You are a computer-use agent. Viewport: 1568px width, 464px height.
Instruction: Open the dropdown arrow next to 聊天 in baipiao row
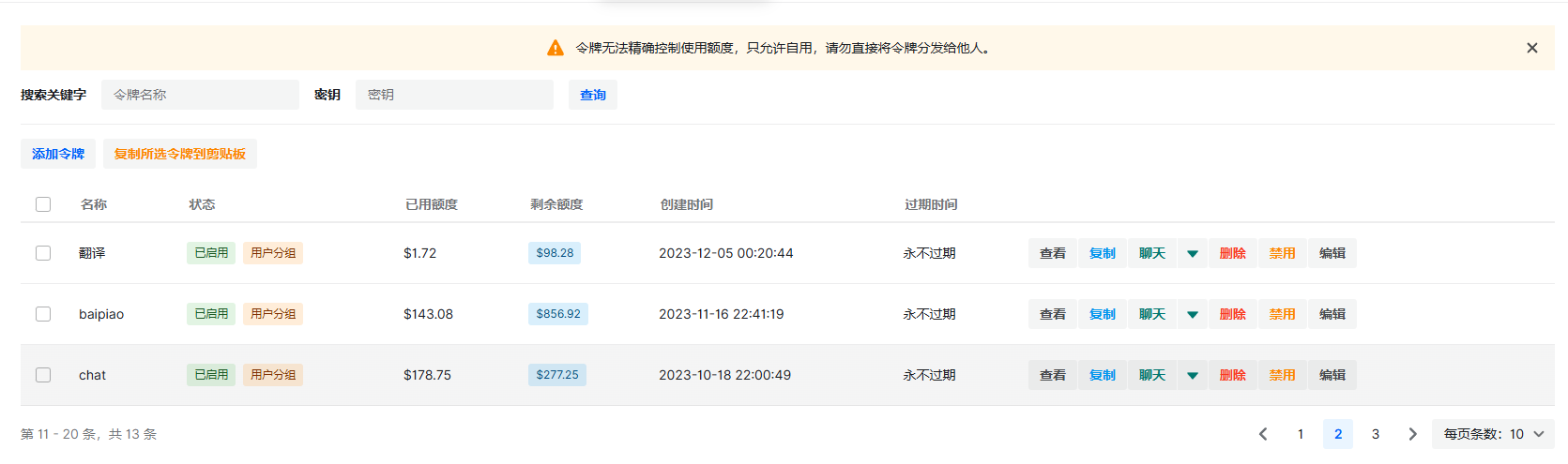point(1192,314)
